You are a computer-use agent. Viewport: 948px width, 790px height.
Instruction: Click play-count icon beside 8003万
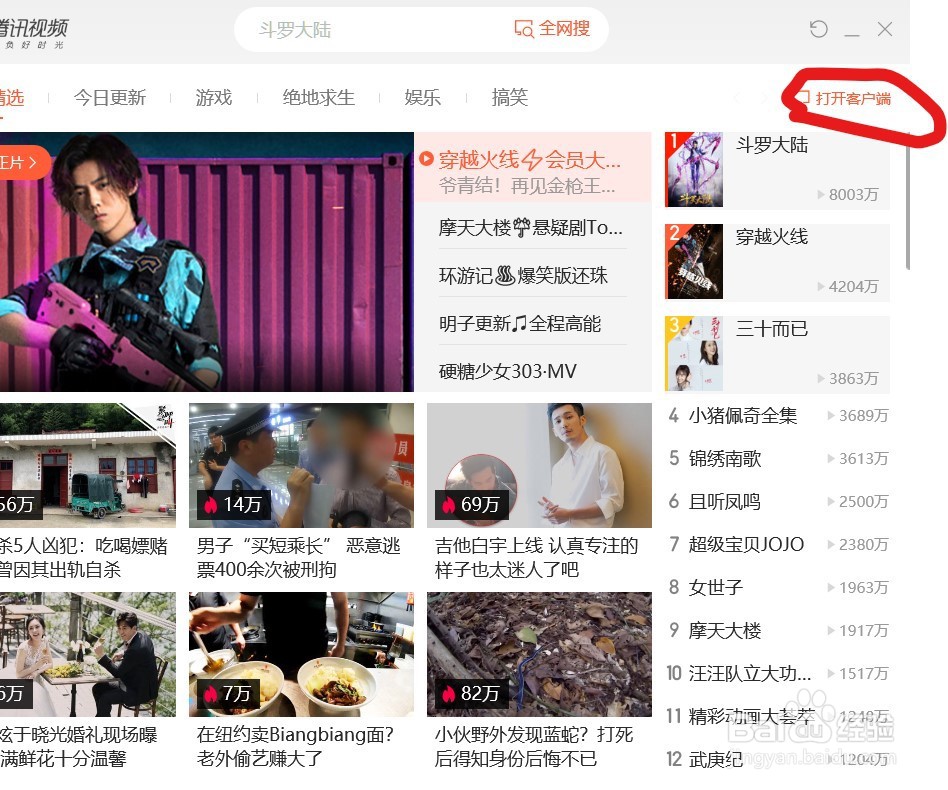coord(821,195)
